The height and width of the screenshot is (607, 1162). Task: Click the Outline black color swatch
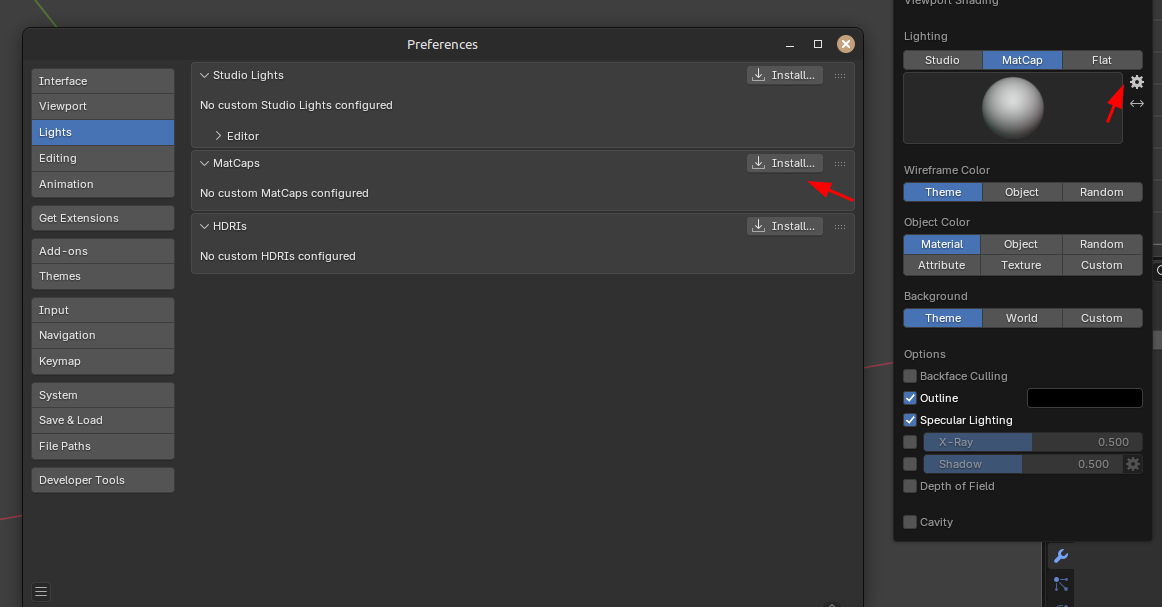(1084, 398)
